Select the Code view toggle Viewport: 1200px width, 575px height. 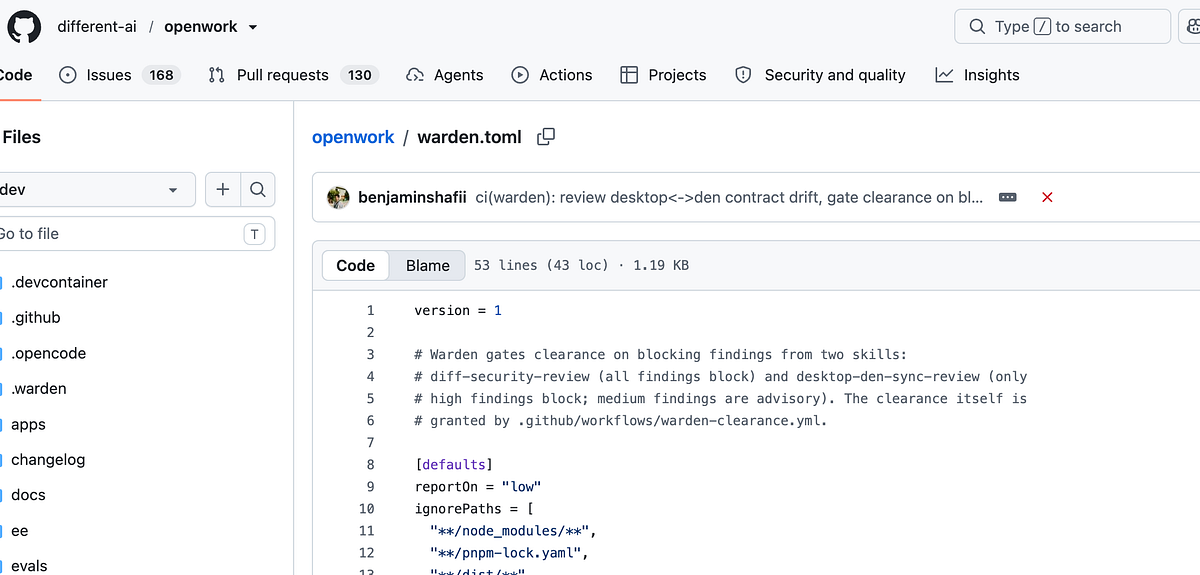pyautogui.click(x=356, y=265)
